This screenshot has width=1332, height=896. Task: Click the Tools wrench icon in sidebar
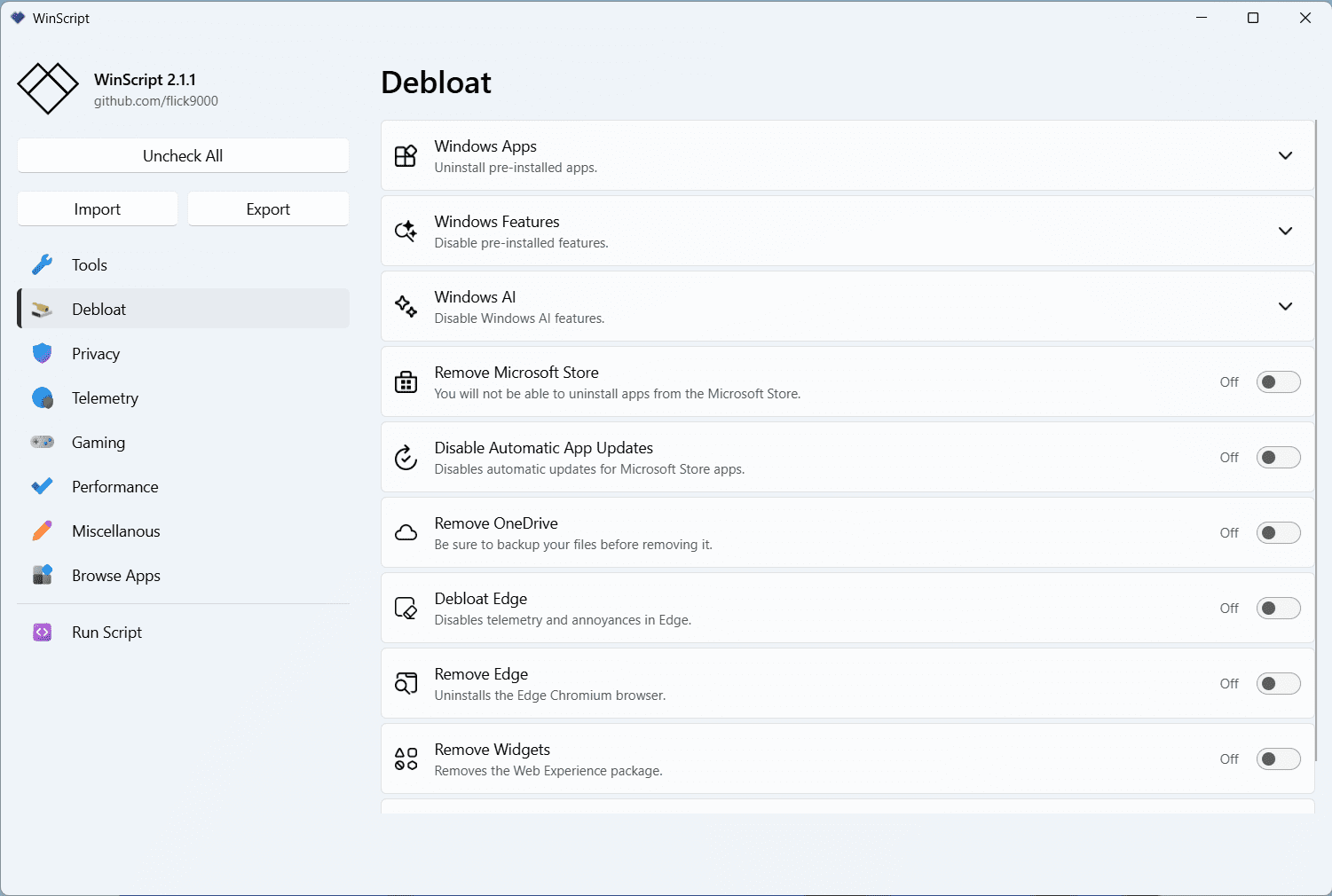(42, 264)
